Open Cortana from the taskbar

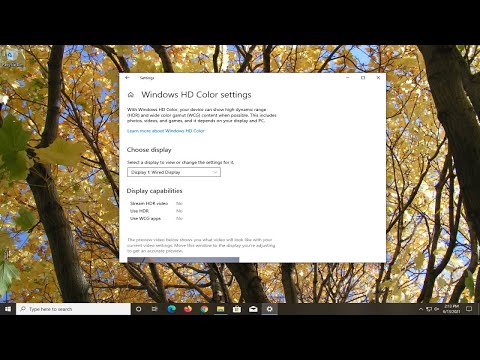138,309
